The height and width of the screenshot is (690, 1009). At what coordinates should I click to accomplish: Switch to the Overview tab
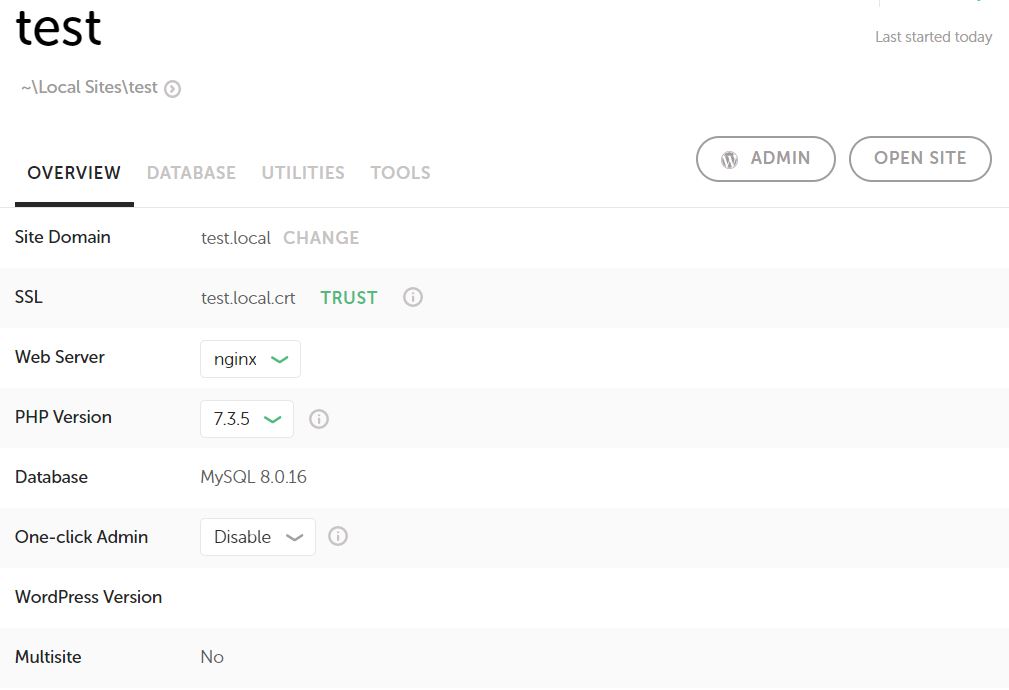[74, 172]
